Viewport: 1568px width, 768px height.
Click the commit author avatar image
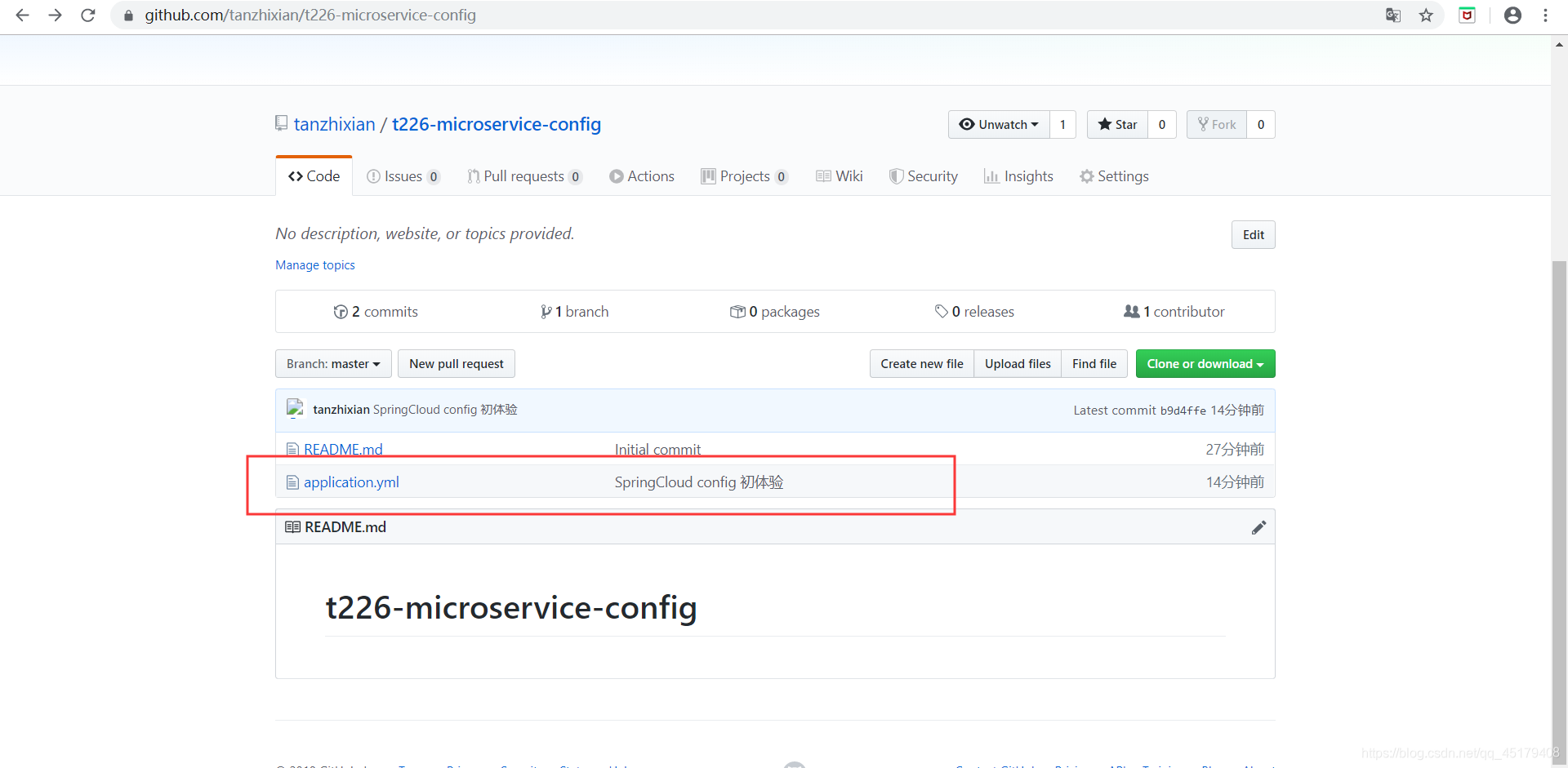click(x=295, y=409)
